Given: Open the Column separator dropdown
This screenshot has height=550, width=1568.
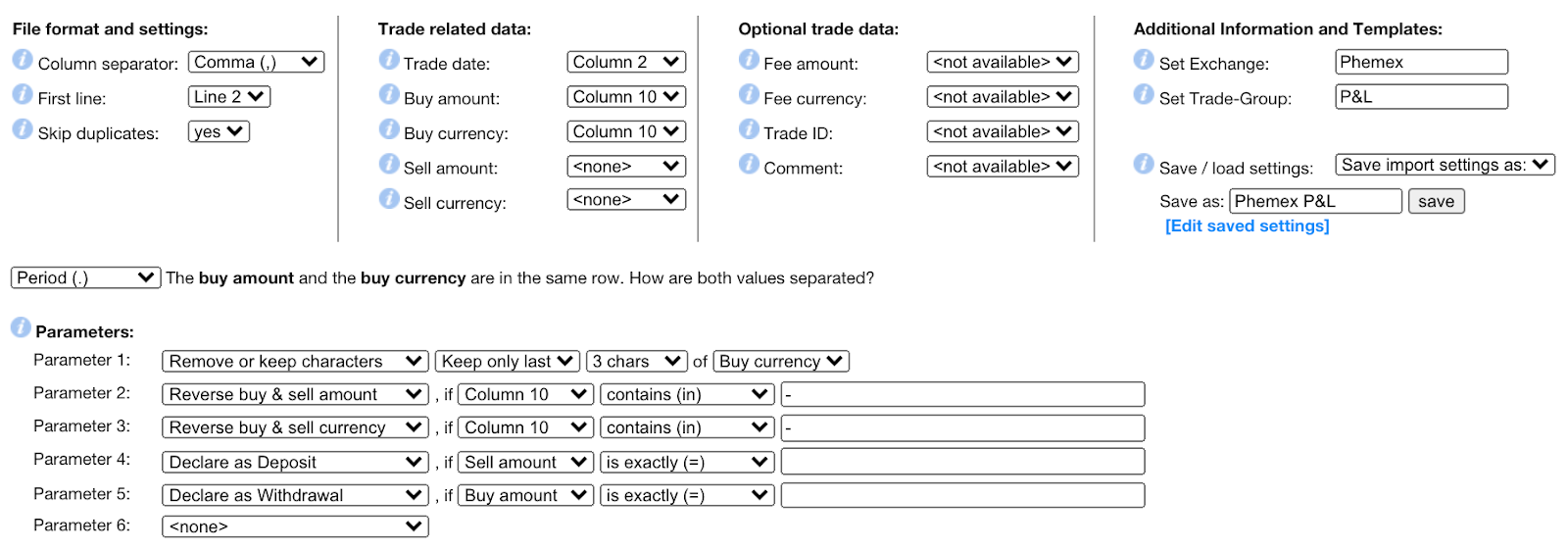Looking at the screenshot, I should tap(256, 62).
